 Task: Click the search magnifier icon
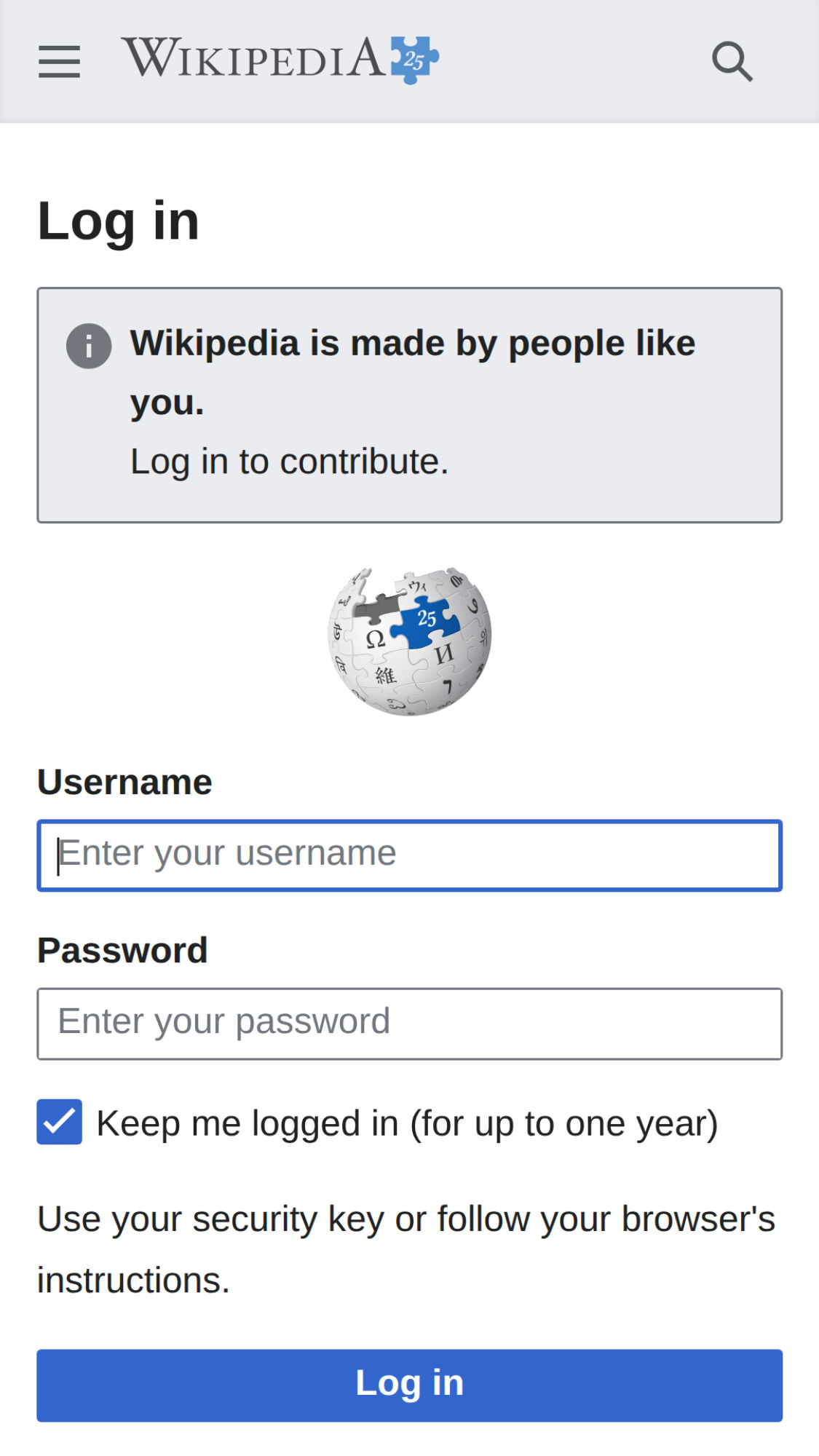click(x=732, y=61)
